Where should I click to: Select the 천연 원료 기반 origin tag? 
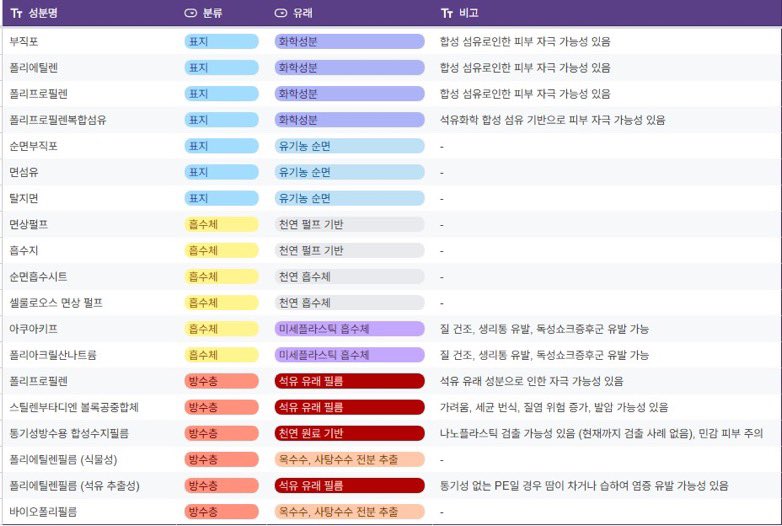pyautogui.click(x=311, y=433)
